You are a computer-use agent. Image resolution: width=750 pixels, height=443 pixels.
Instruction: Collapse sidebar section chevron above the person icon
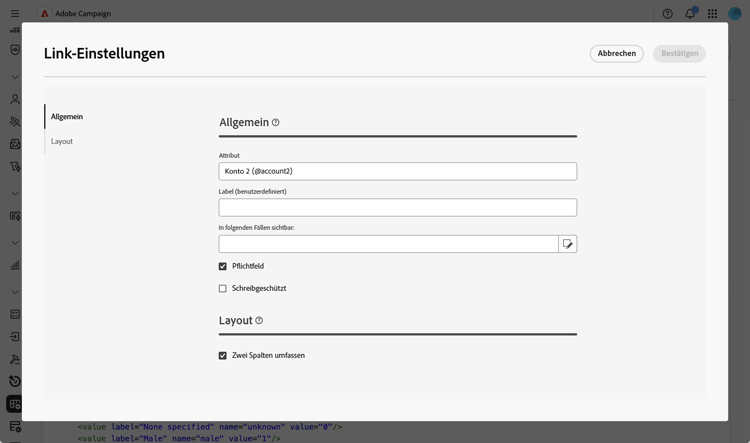click(x=15, y=77)
